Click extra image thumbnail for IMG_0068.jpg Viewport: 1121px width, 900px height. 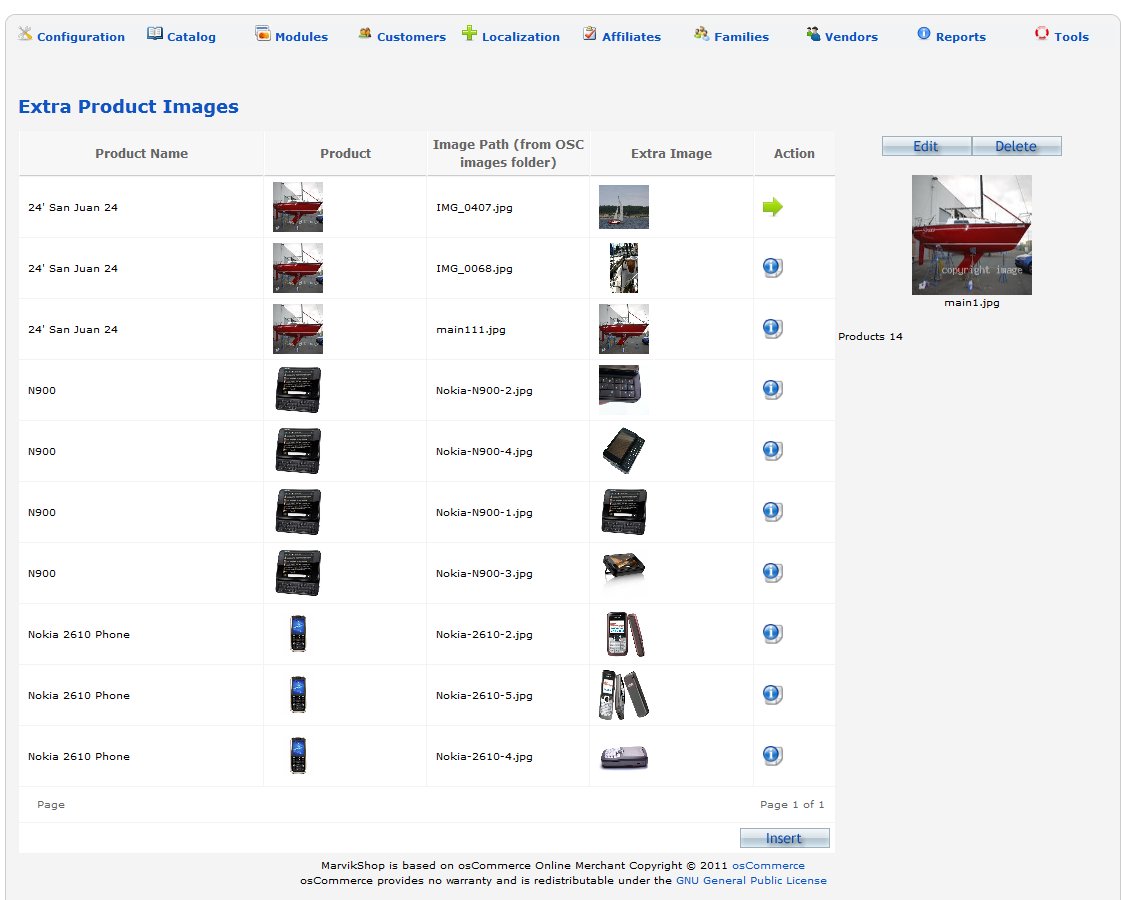pos(623,268)
